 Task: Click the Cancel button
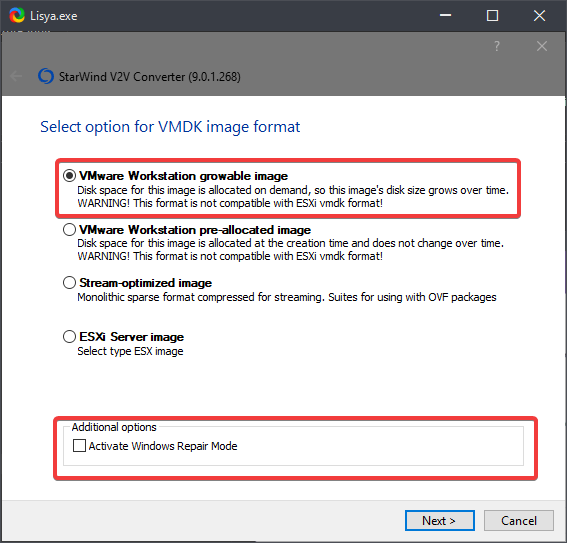pyautogui.click(x=519, y=521)
